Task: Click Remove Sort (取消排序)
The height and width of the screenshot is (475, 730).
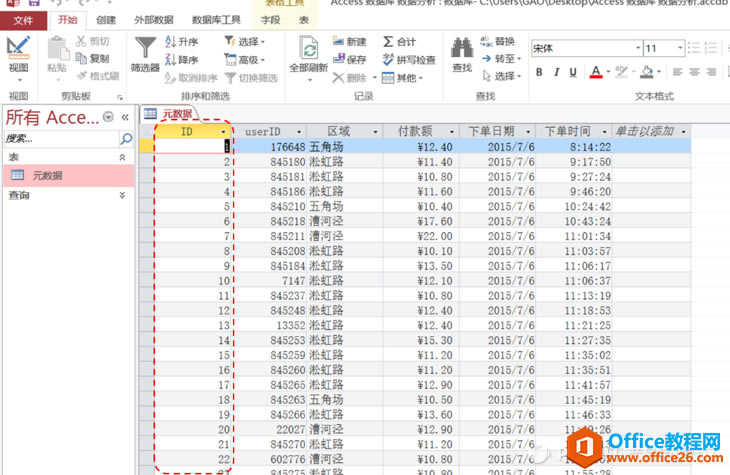Action: [191, 78]
